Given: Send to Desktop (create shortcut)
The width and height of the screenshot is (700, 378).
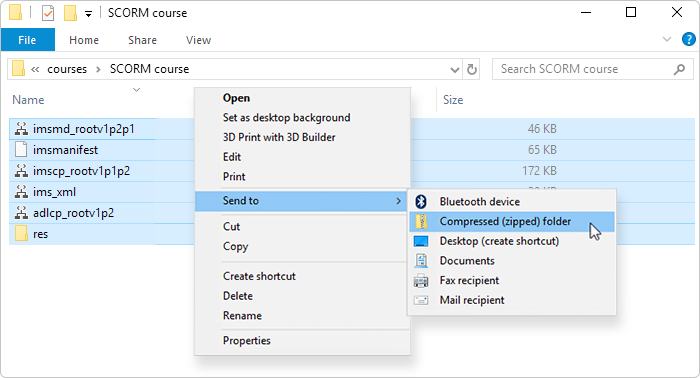Looking at the screenshot, I should [512, 241].
